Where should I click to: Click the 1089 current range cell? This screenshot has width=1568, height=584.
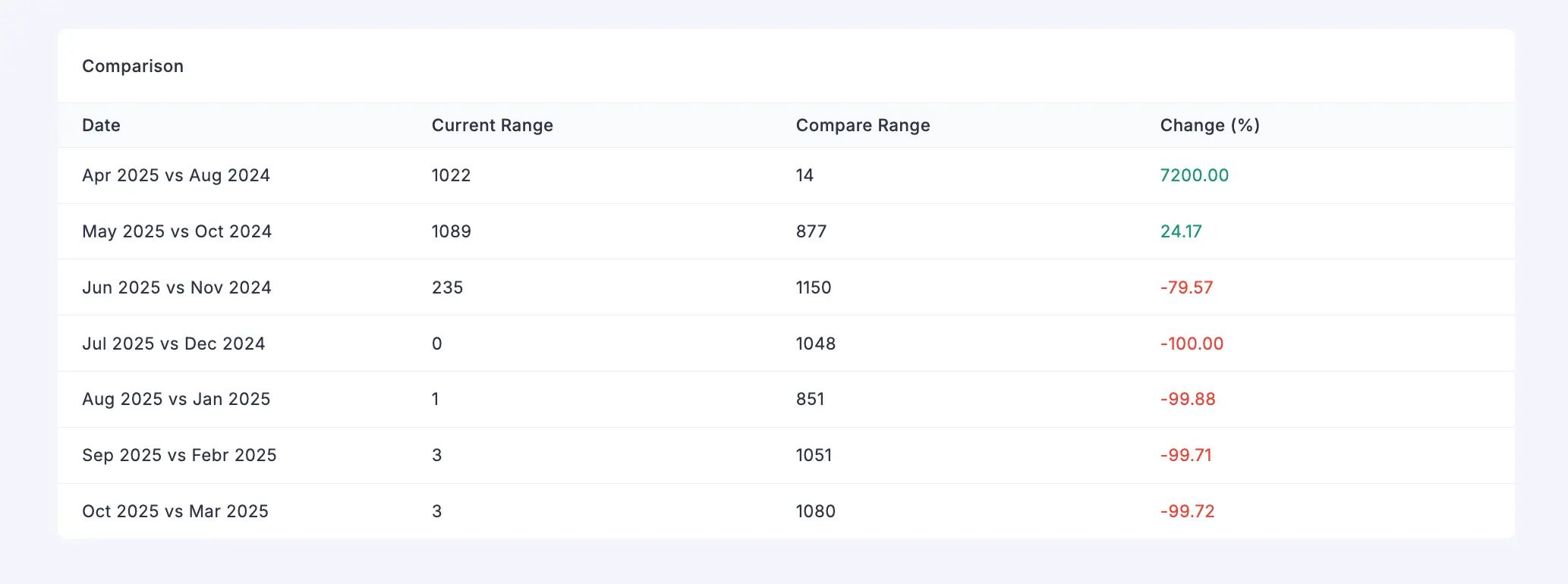tap(451, 231)
